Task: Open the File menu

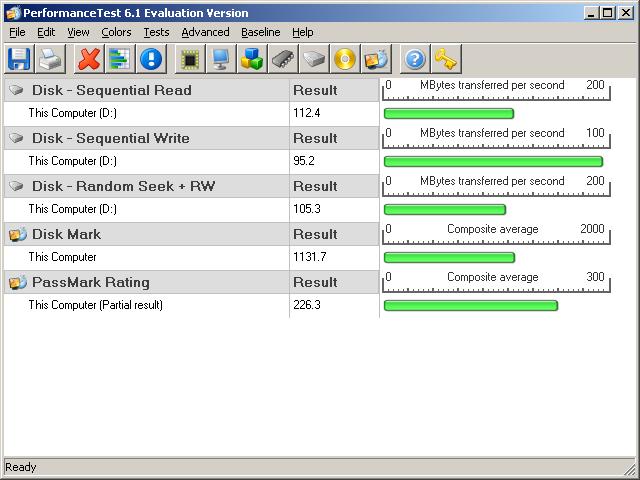Action: coord(17,32)
